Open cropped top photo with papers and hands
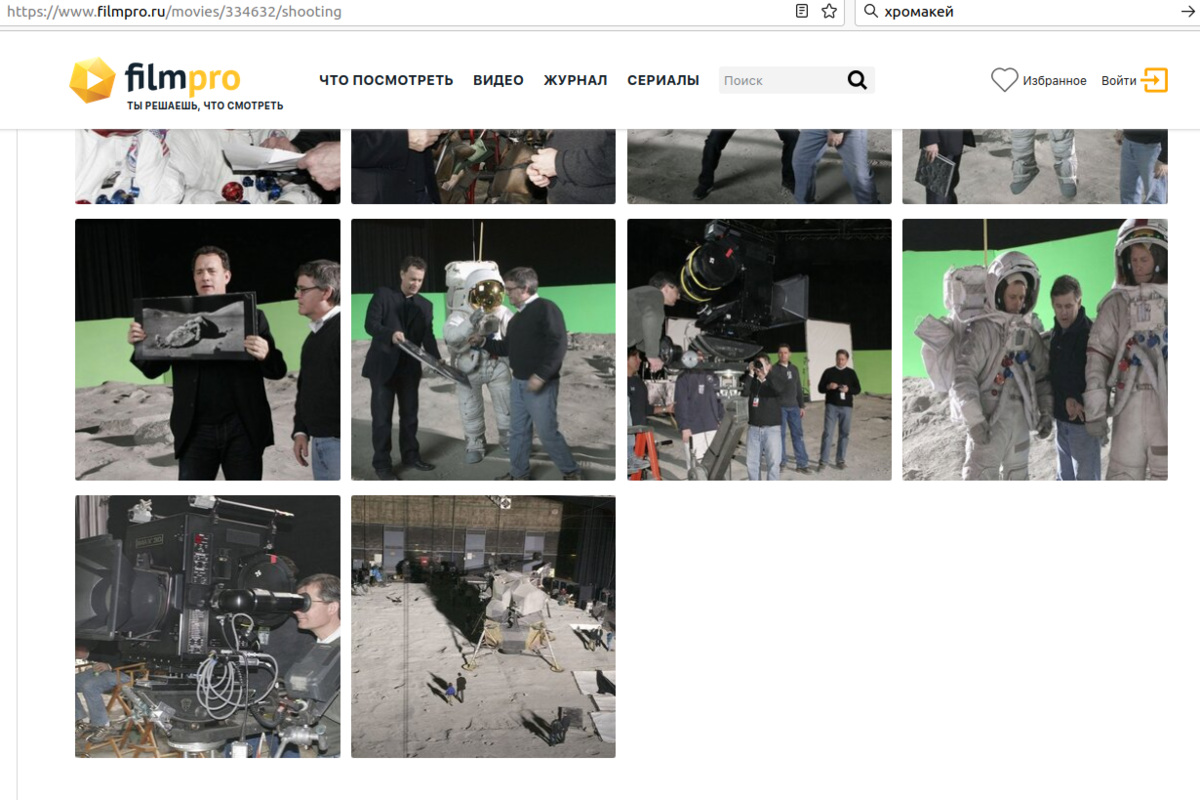Screen dimensions: 1200x800 pyautogui.click(x=207, y=166)
